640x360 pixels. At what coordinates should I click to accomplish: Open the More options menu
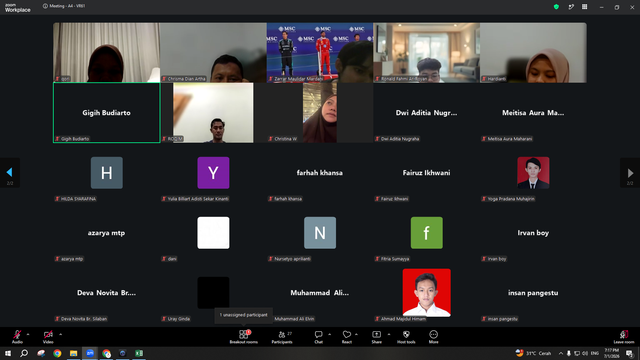(x=433, y=337)
